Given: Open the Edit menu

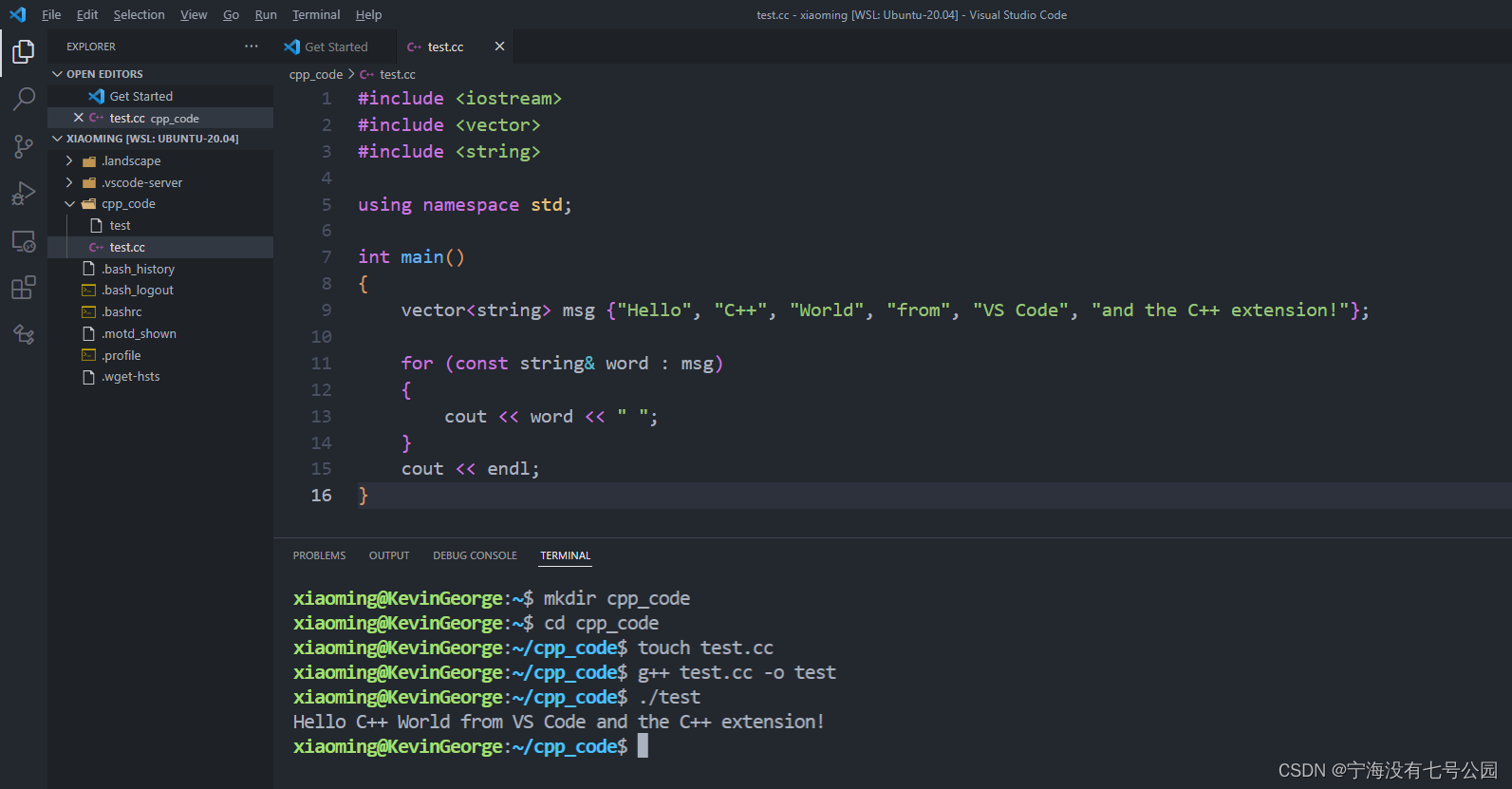Looking at the screenshot, I should (87, 14).
